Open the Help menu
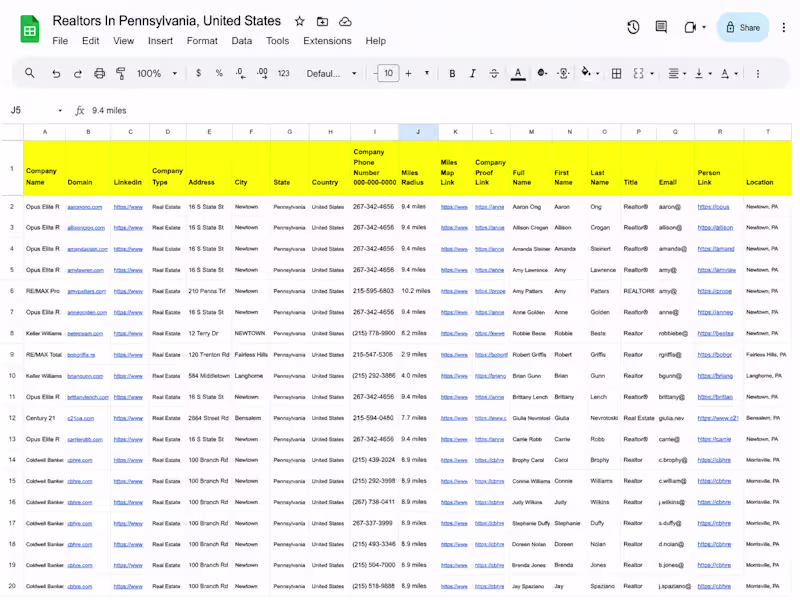 point(376,41)
